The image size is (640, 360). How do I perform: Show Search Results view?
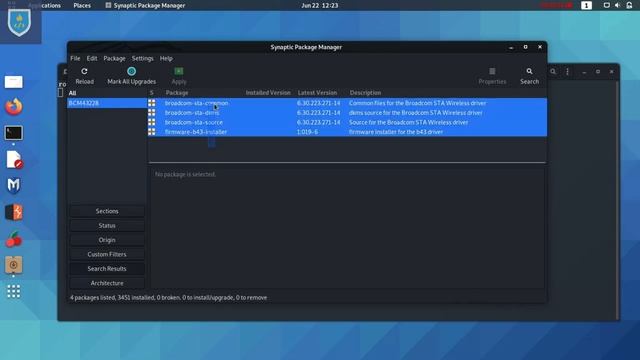tap(107, 269)
